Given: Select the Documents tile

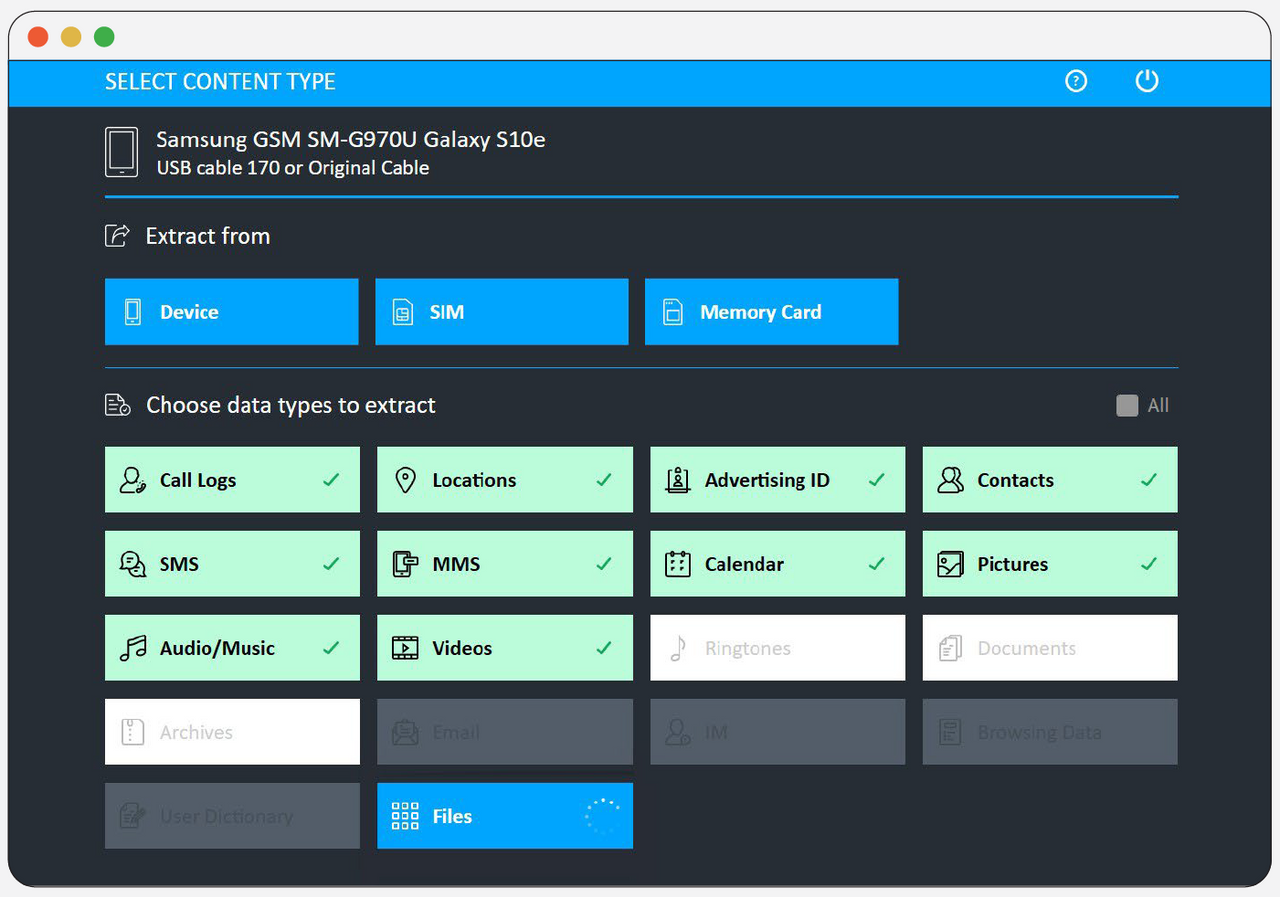Looking at the screenshot, I should pyautogui.click(x=1049, y=648).
